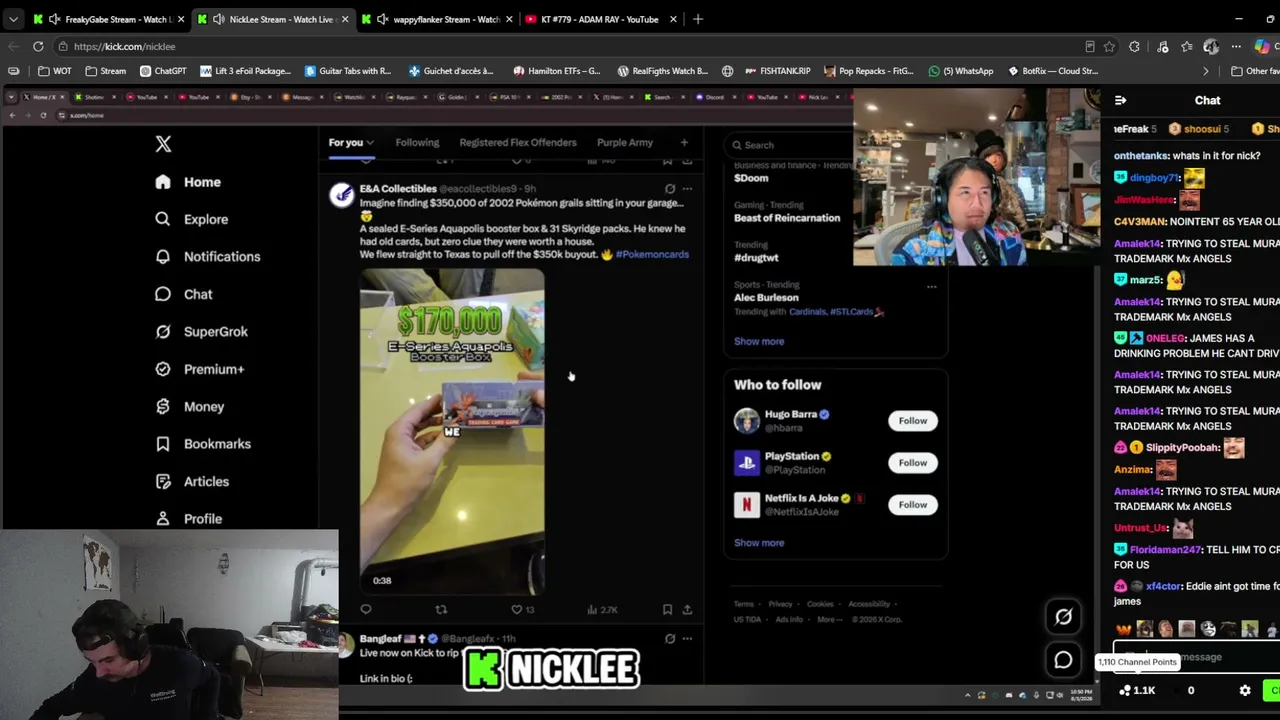Viewport: 1280px width, 720px height.
Task: Follow Hugo Barra
Action: pyautogui.click(x=913, y=421)
